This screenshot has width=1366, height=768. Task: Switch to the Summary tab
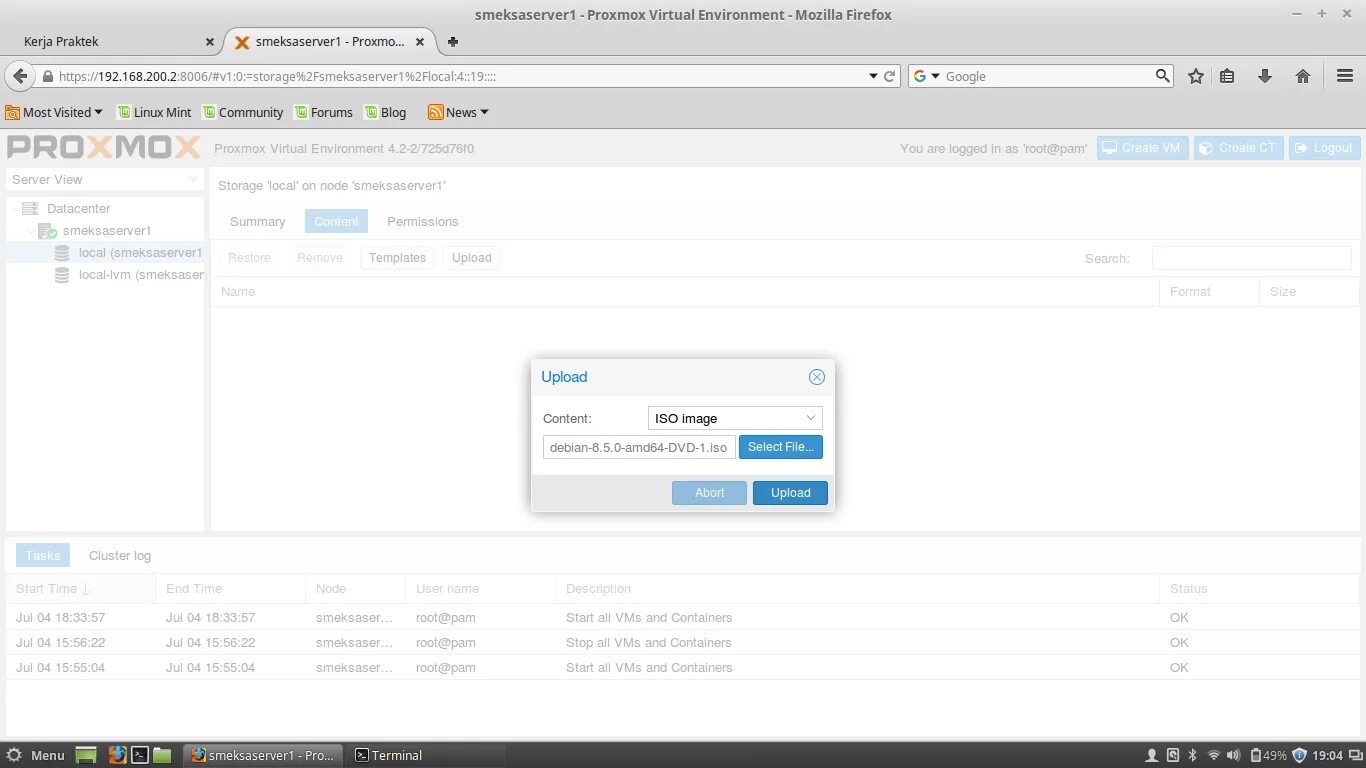[257, 222]
